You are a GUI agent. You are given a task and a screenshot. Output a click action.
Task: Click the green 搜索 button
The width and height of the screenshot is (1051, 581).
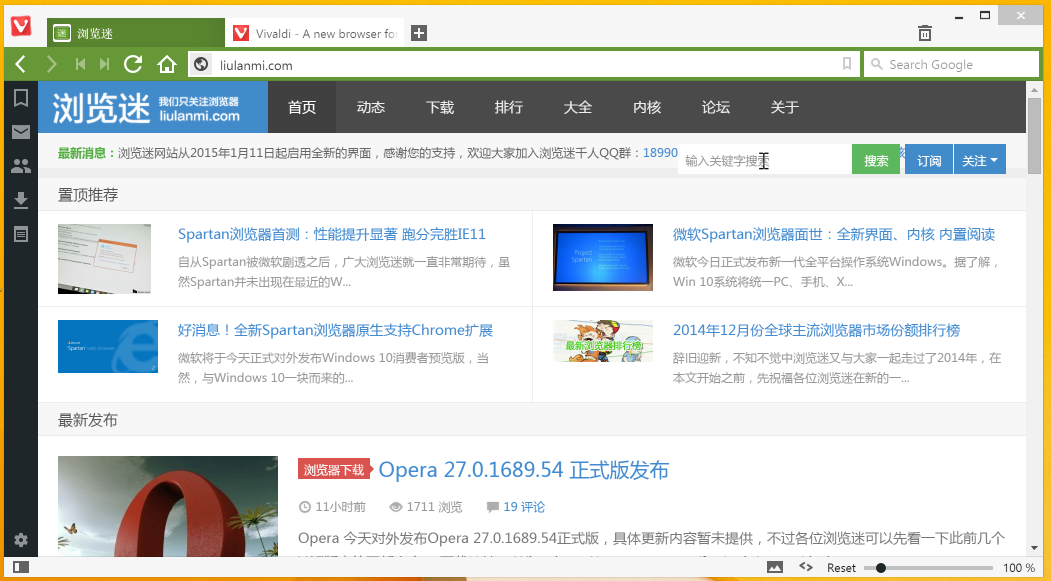[876, 160]
